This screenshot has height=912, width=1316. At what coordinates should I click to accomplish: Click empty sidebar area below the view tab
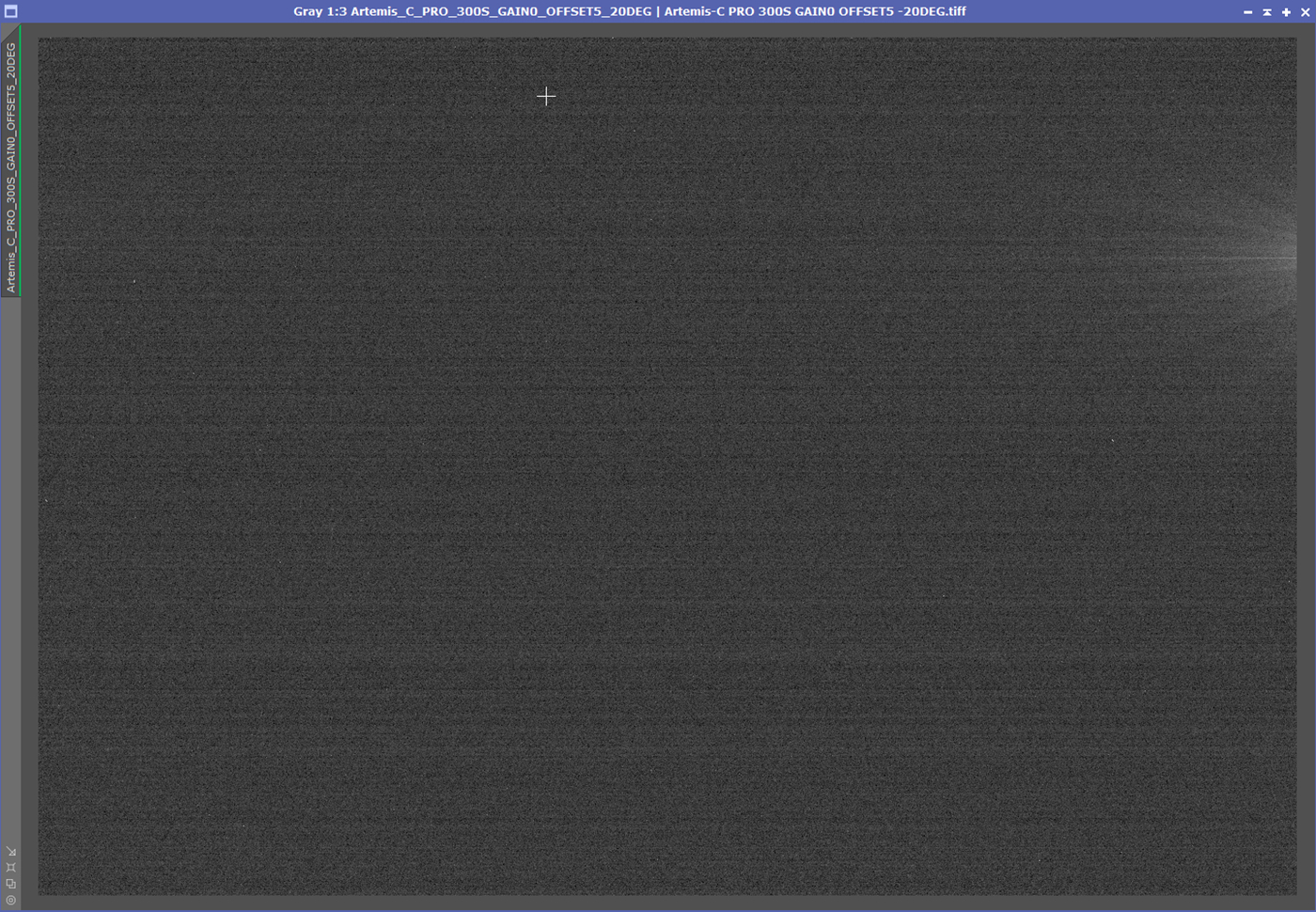11,564
